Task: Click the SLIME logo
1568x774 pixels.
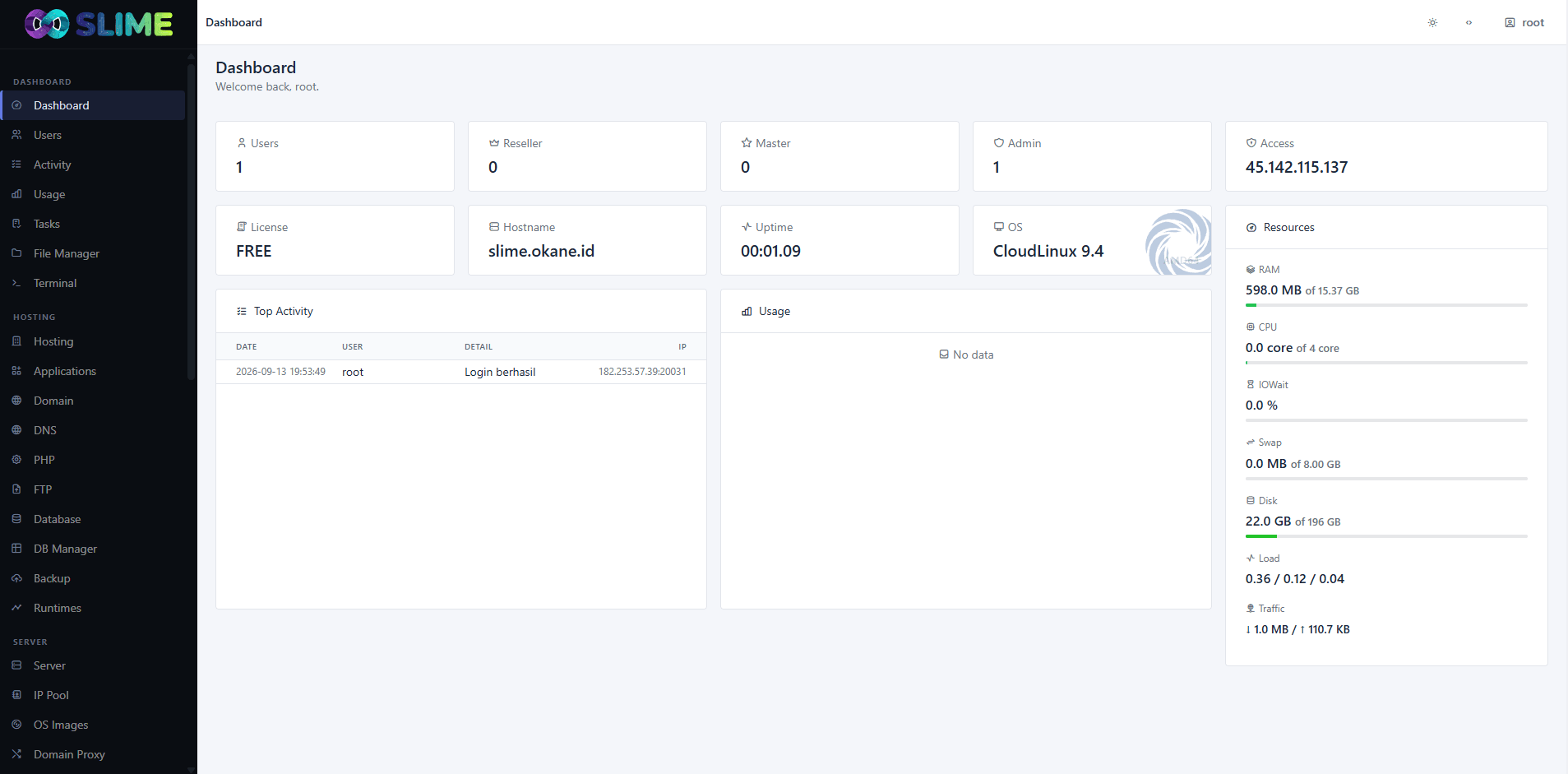Action: 99,24
